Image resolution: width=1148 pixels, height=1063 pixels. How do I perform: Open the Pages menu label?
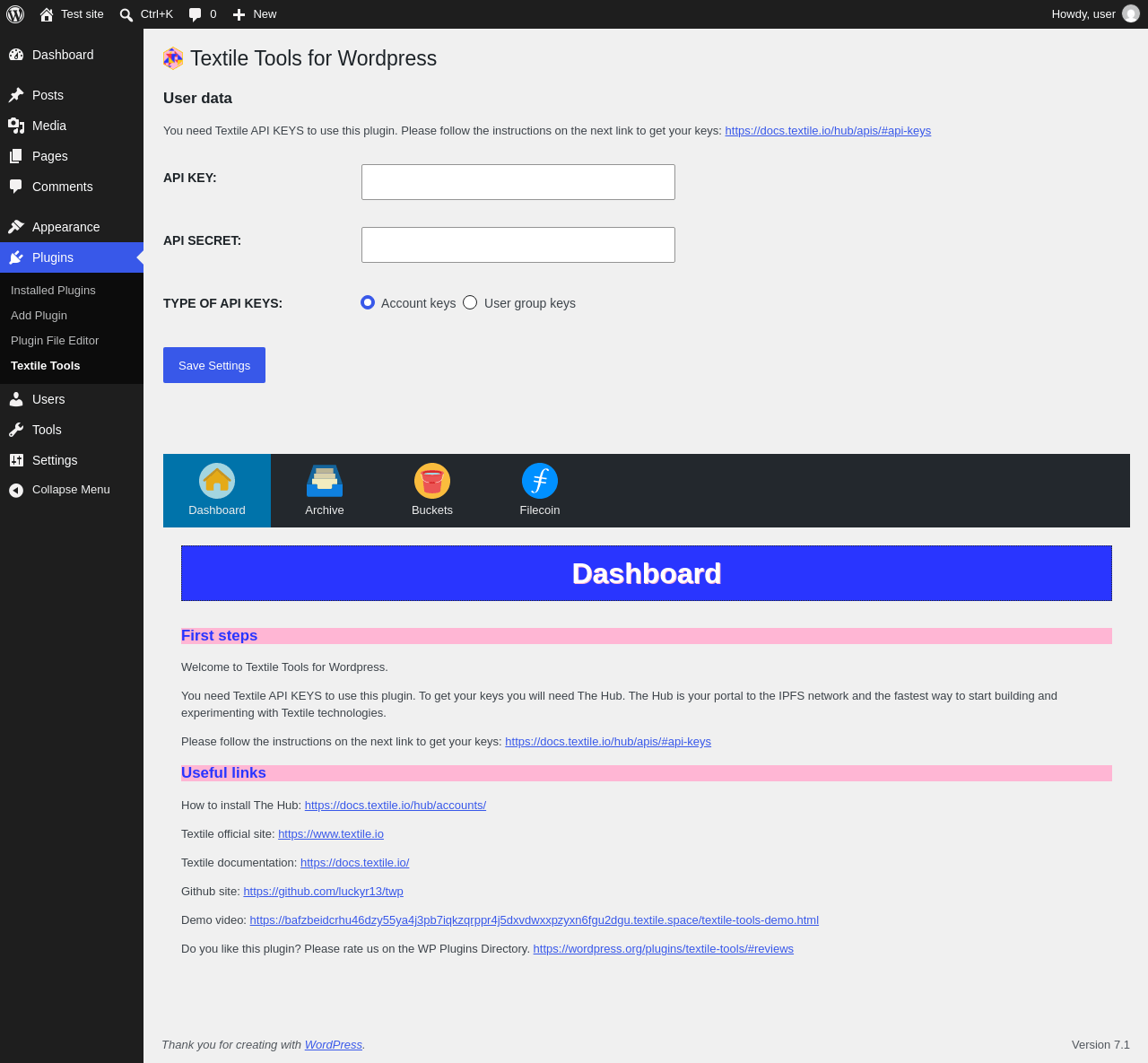tap(50, 156)
